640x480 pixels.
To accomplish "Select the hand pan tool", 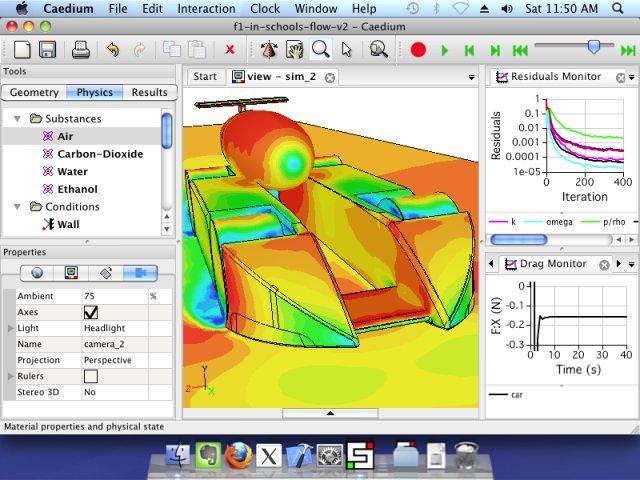I will point(294,50).
